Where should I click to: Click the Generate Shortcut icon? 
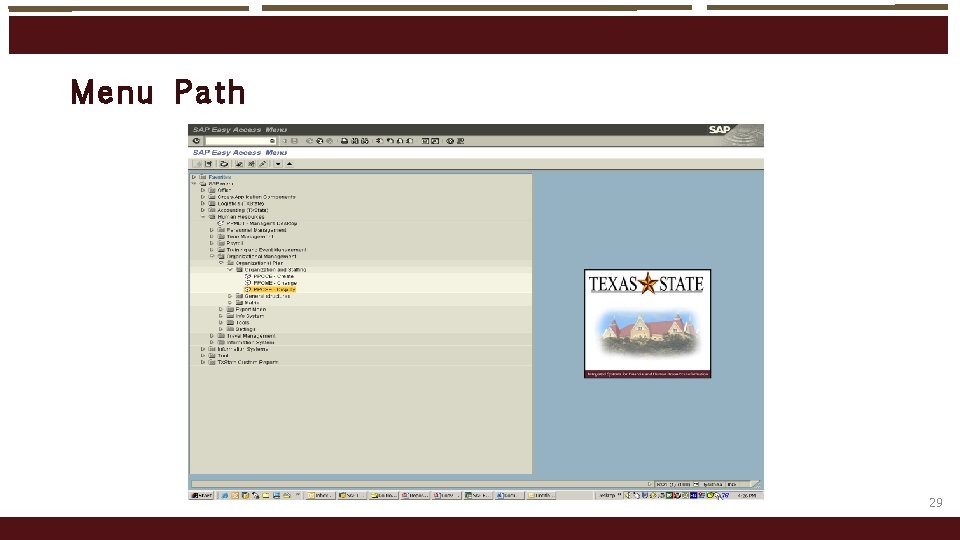(x=435, y=141)
